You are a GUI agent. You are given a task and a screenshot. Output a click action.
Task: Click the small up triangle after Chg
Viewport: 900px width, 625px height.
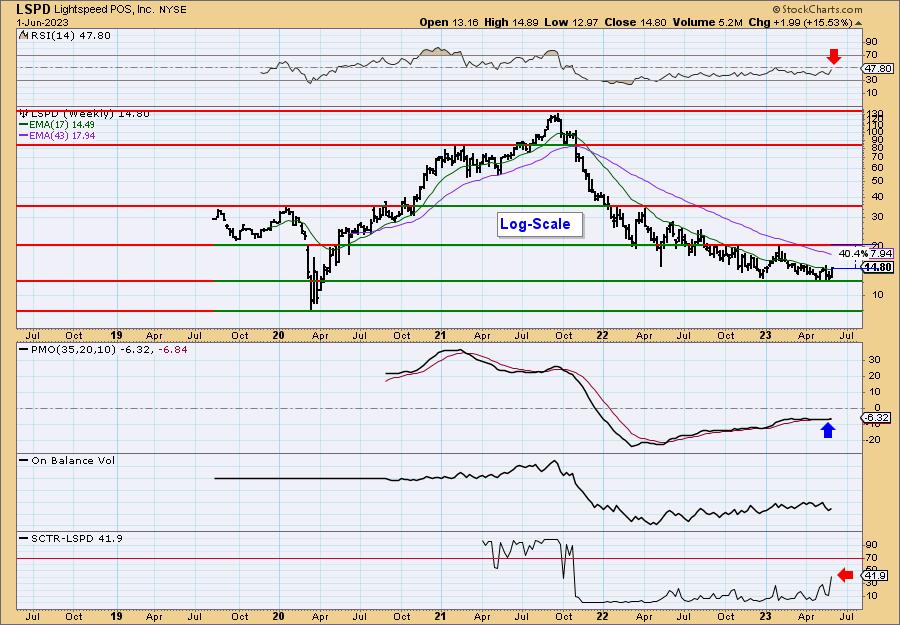[x=859, y=23]
